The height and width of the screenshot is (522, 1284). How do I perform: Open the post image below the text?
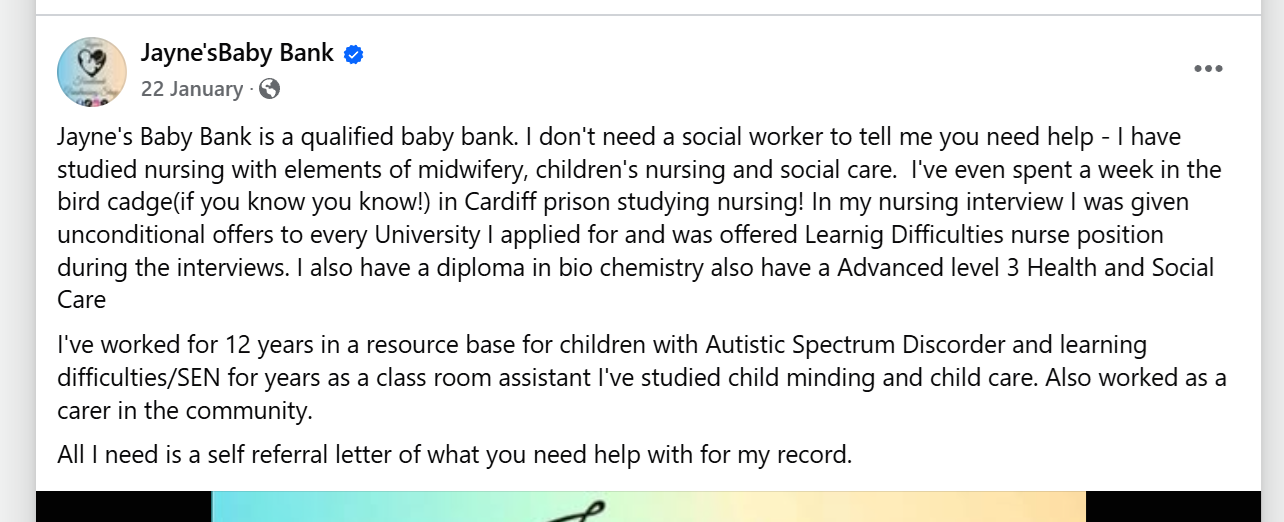pyautogui.click(x=648, y=506)
